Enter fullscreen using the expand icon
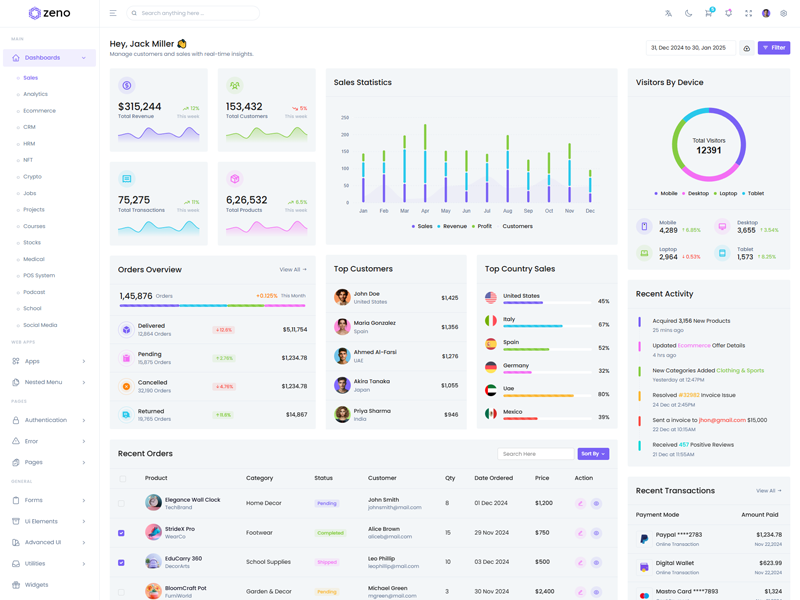Image resolution: width=800 pixels, height=600 pixels. pos(748,13)
